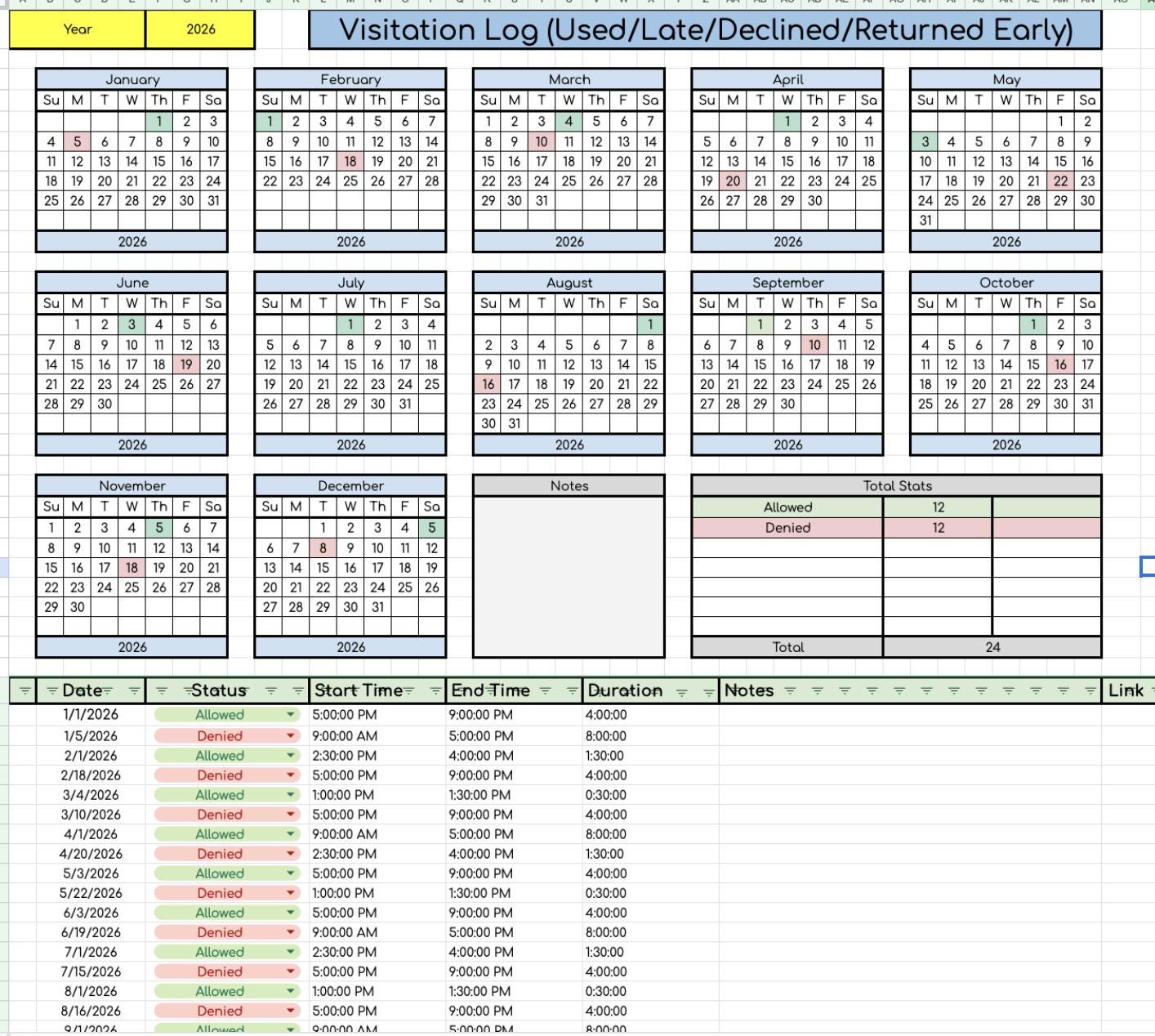Select the red 5 in the January calendar

click(77, 141)
